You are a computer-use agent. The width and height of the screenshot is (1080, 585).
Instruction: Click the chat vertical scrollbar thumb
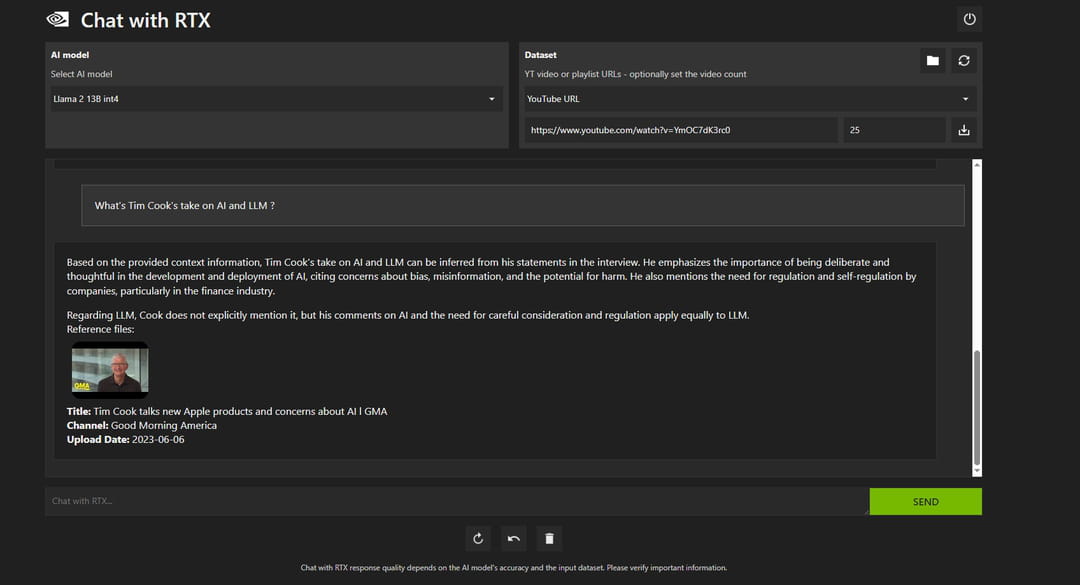pos(977,408)
